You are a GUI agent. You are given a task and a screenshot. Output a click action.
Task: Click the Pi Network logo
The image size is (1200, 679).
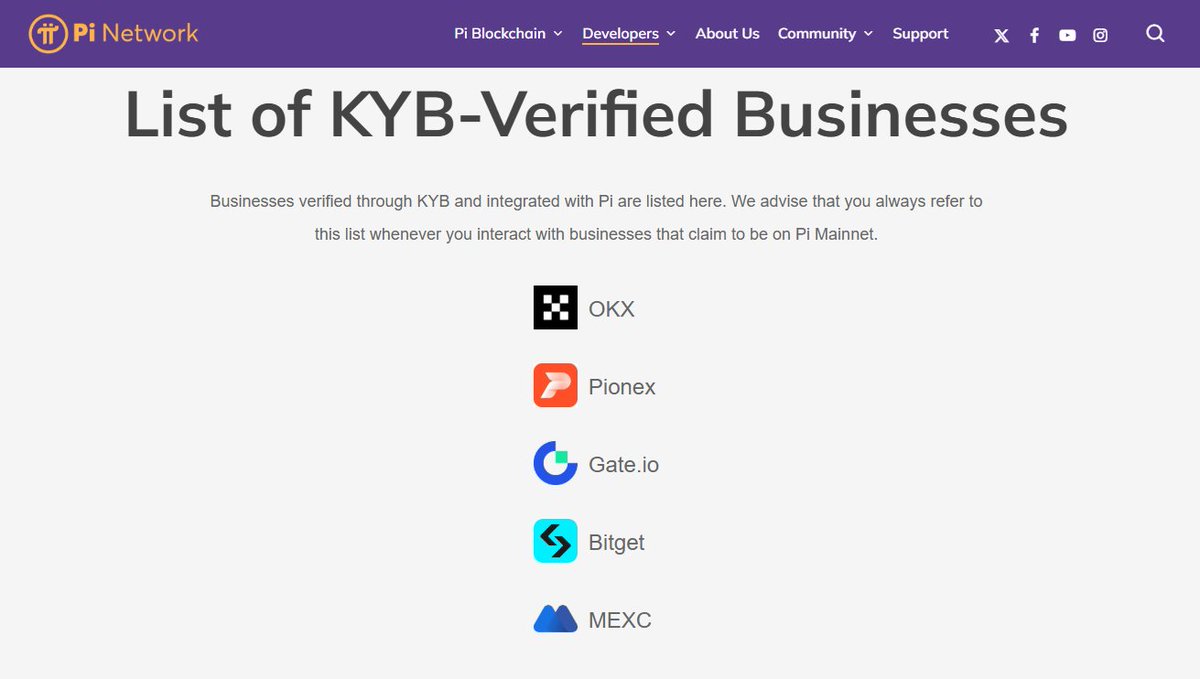(113, 33)
